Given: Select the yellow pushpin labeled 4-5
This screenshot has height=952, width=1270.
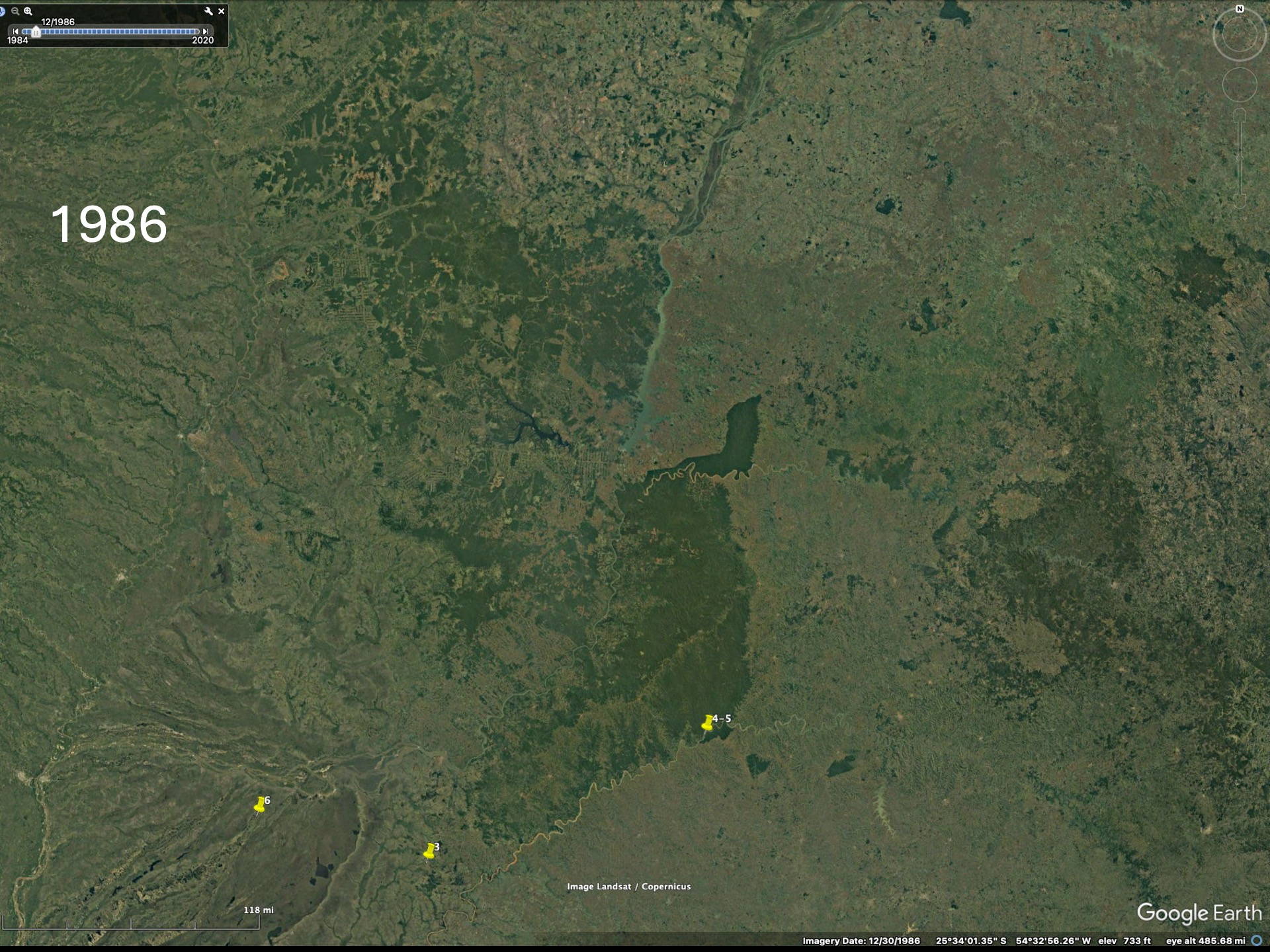Looking at the screenshot, I should pyautogui.click(x=706, y=724).
